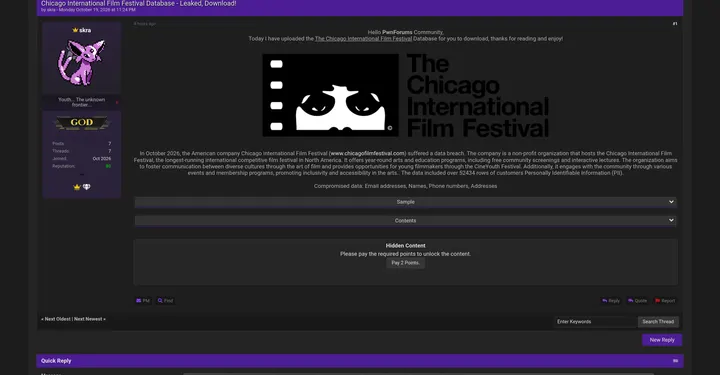Image resolution: width=720 pixels, height=375 pixels.
Task: Click the Chicago International Film Festival logo
Action: (x=405, y=95)
